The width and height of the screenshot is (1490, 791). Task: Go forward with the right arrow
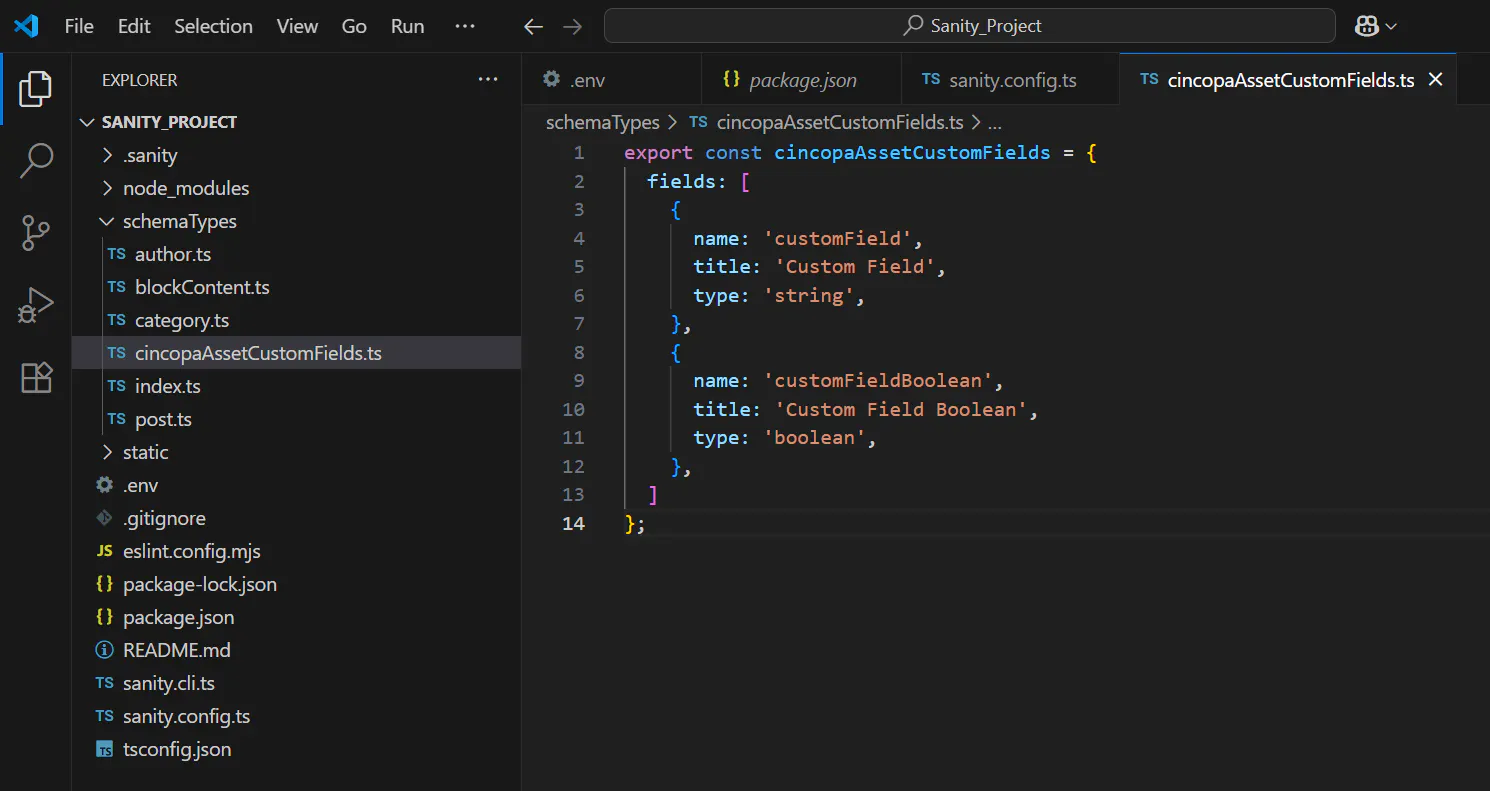pyautogui.click(x=572, y=27)
